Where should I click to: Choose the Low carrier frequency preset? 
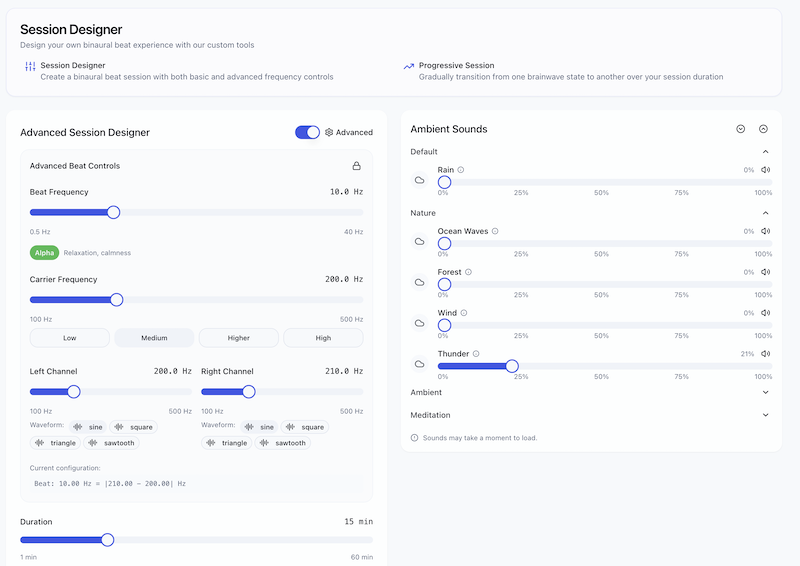[x=70, y=338]
